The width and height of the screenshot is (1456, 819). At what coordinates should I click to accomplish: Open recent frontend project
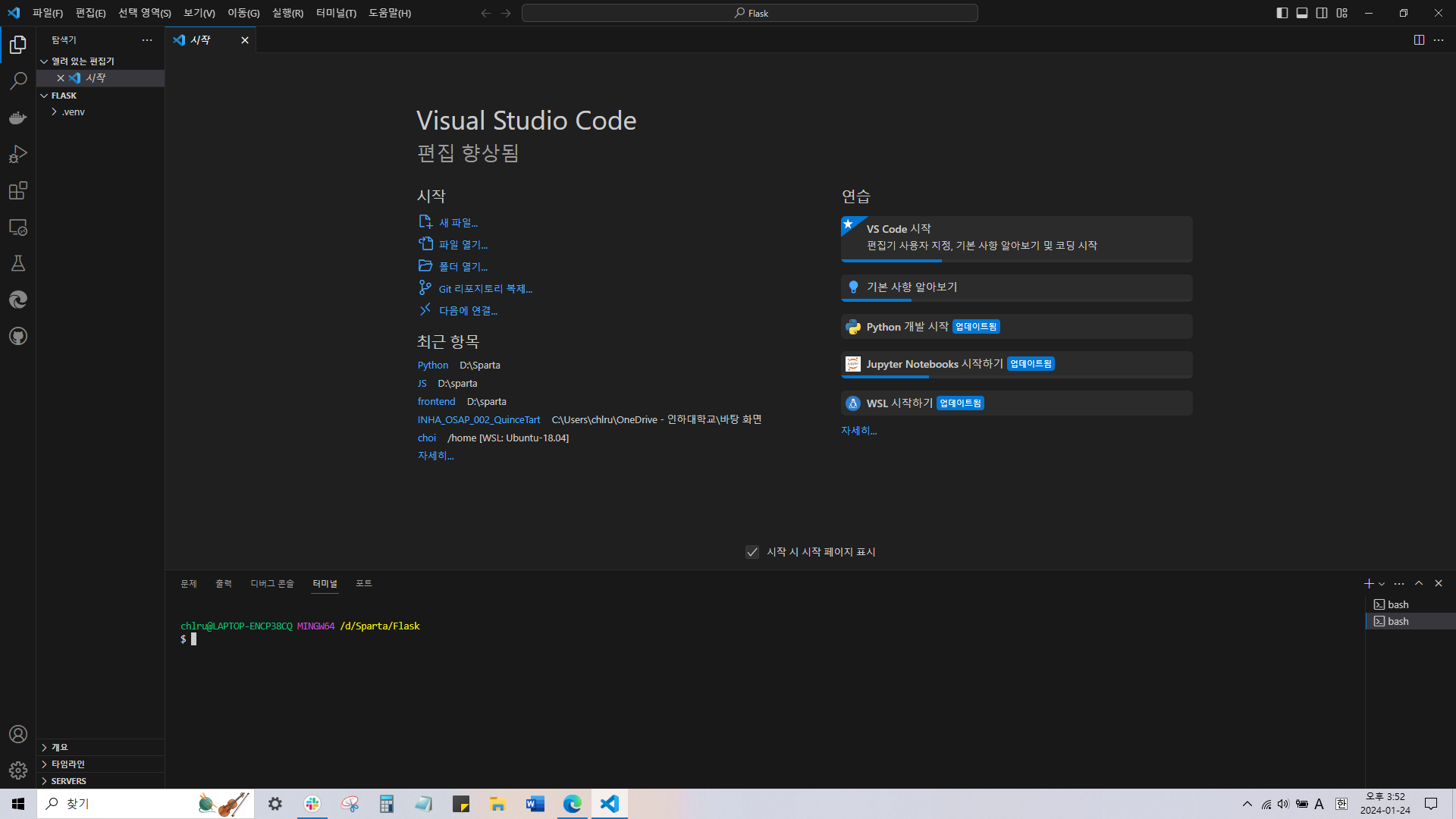(x=436, y=402)
